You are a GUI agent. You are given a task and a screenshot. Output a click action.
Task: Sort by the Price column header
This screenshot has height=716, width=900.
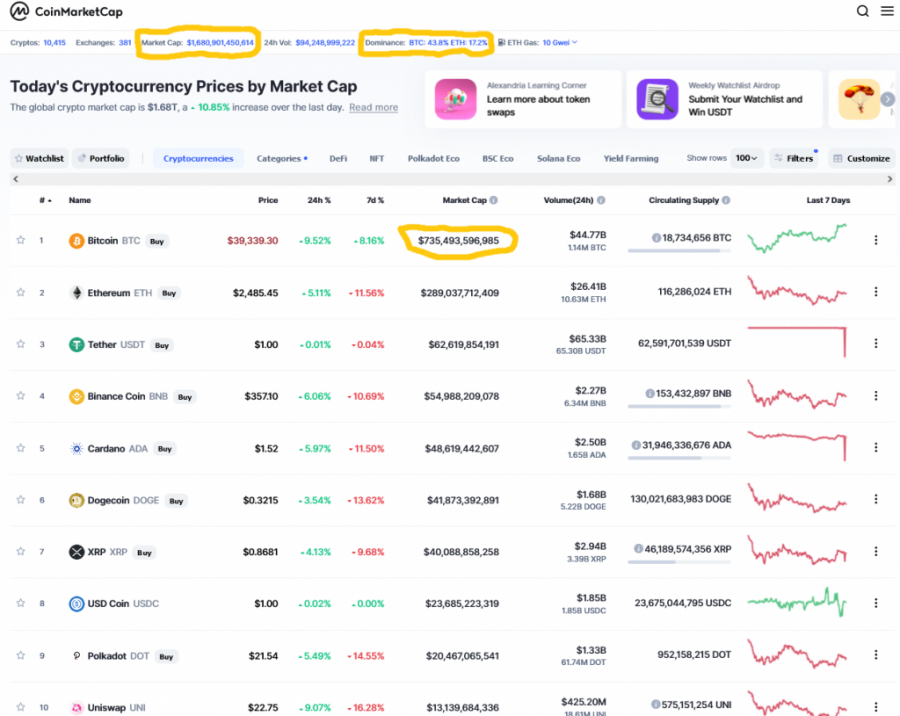click(x=268, y=200)
